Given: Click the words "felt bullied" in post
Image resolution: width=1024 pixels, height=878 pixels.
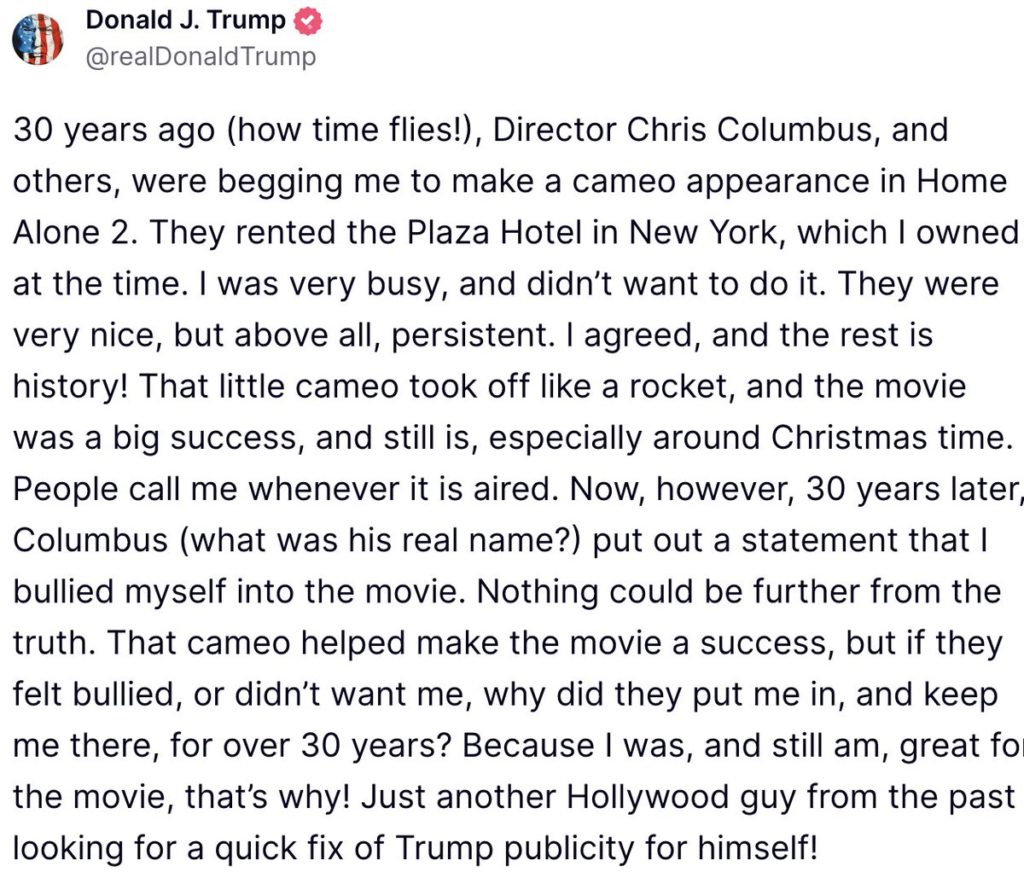Looking at the screenshot, I should (97, 693).
